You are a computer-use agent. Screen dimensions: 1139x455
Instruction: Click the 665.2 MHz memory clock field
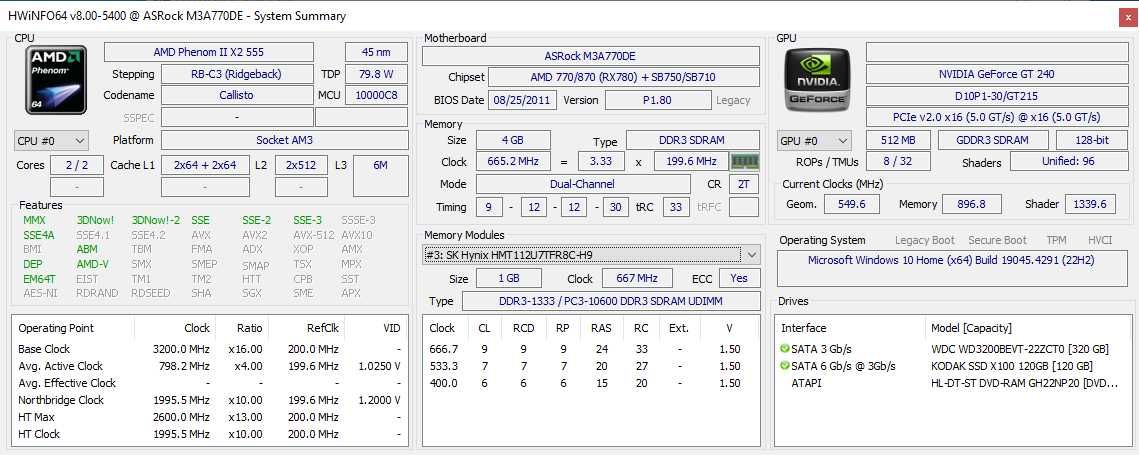(x=513, y=161)
